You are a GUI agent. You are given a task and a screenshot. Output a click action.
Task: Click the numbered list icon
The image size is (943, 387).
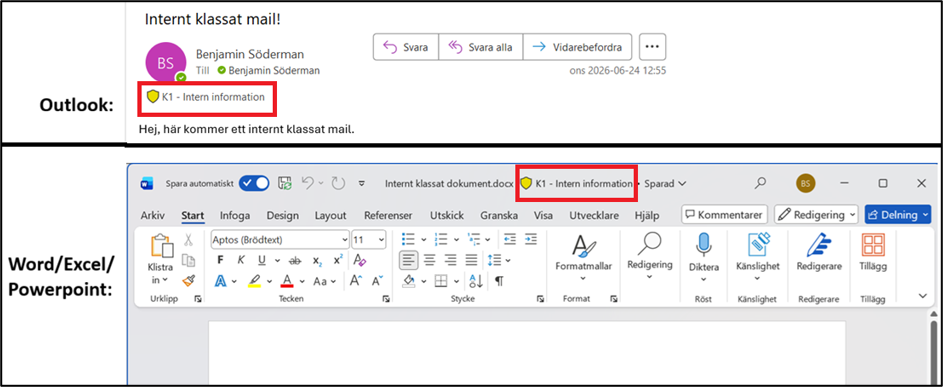pyautogui.click(x=440, y=239)
